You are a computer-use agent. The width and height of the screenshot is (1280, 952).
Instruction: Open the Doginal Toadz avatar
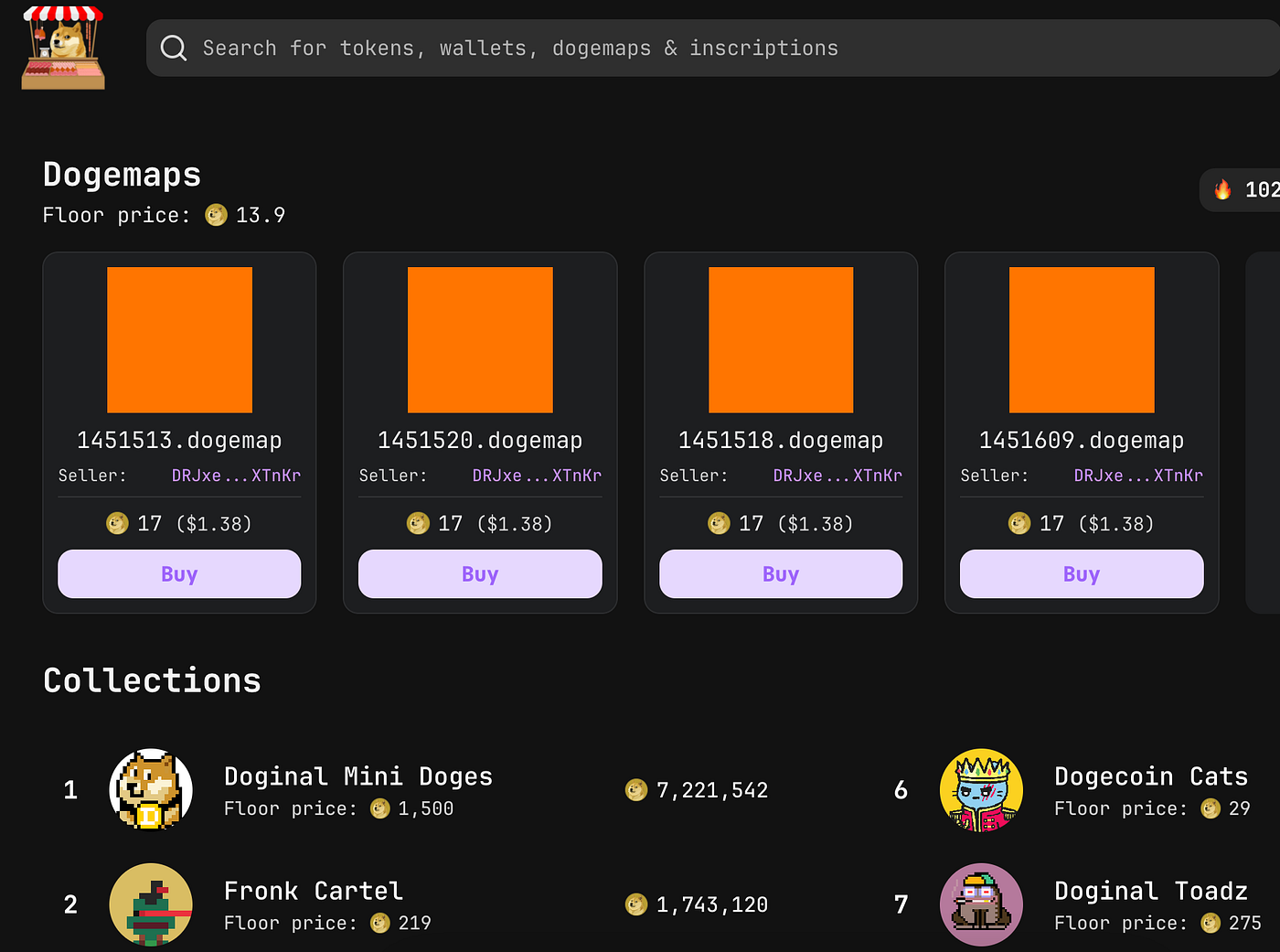coord(981,904)
